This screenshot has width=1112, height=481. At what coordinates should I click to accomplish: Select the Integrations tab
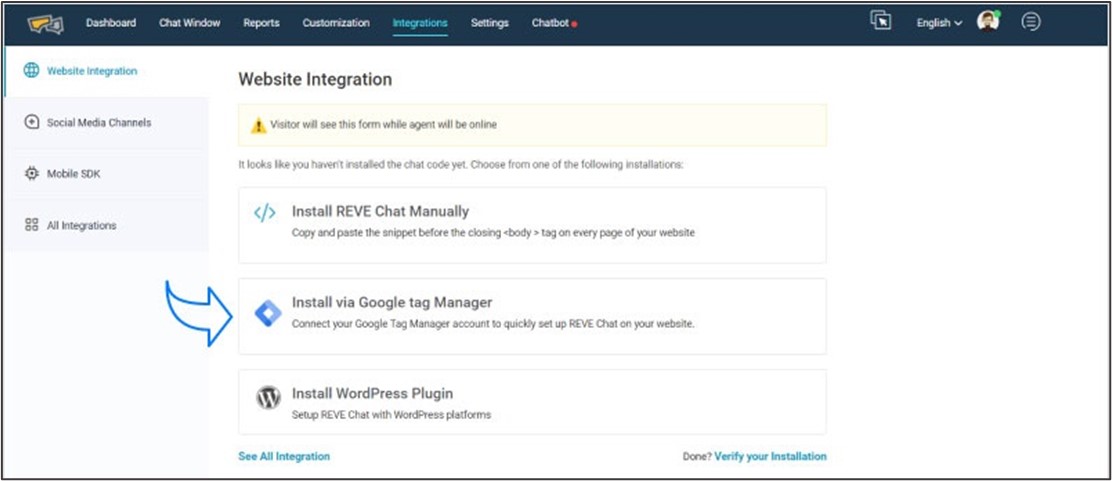click(420, 23)
